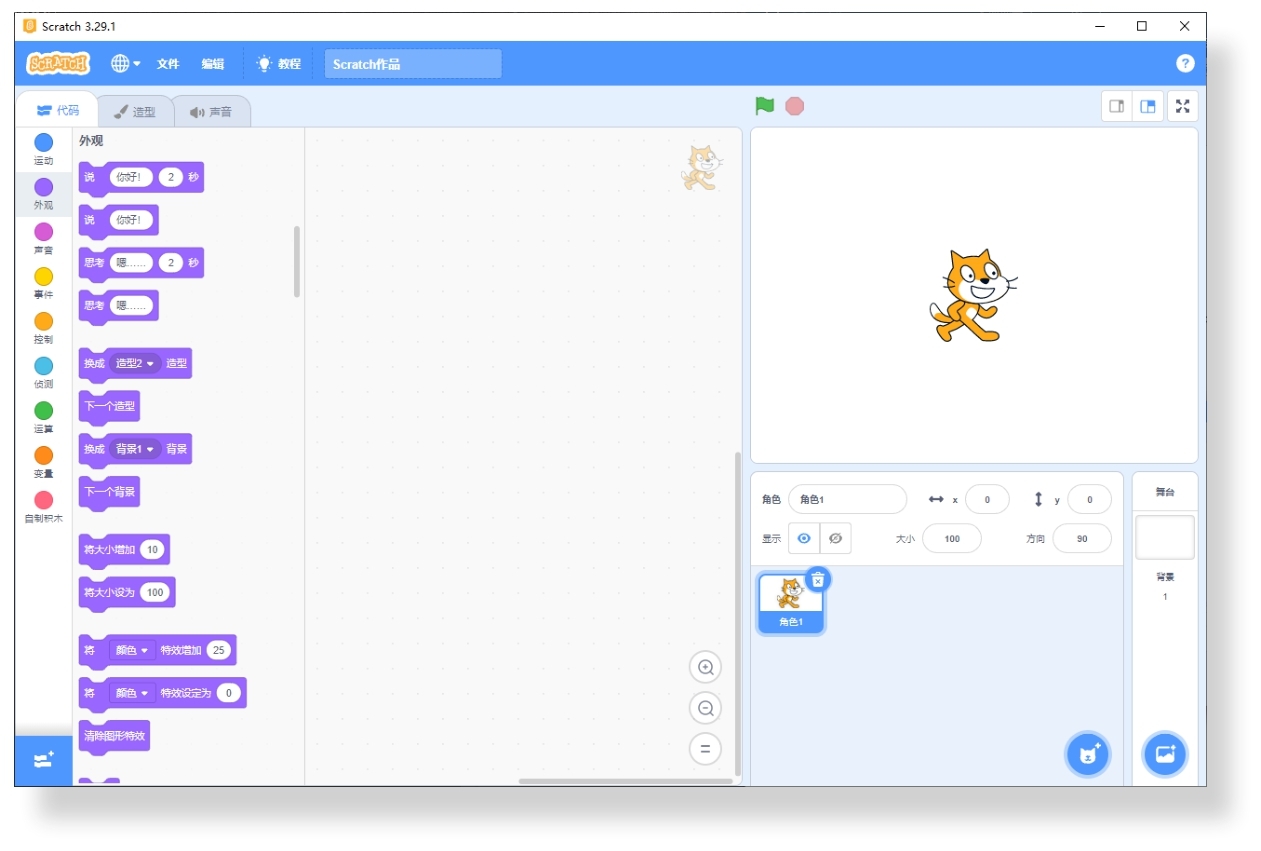Select the 侦测 sensing category
The image size is (1261, 851).
coord(44,373)
